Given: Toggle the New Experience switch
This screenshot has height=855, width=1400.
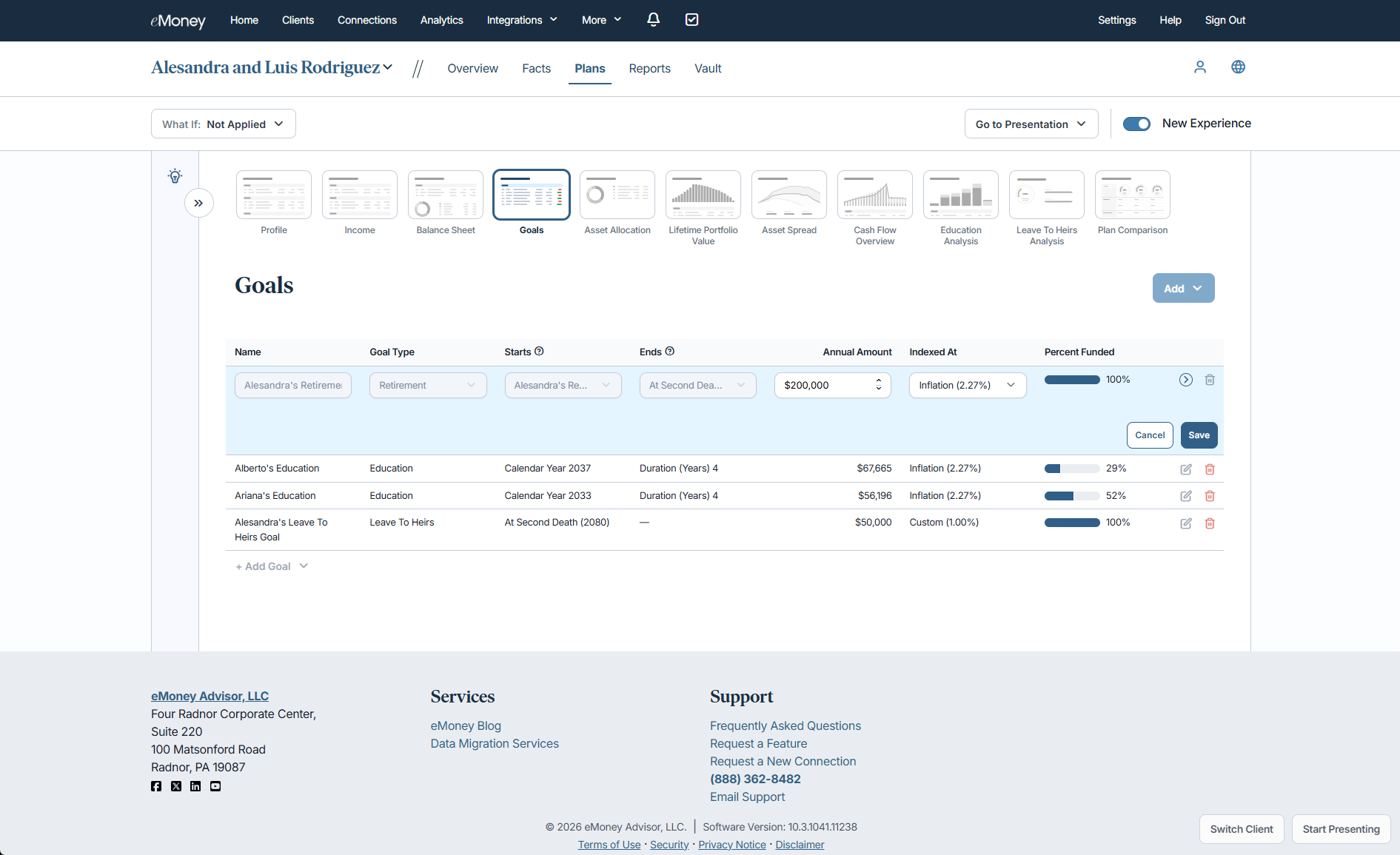Looking at the screenshot, I should coord(1136,124).
